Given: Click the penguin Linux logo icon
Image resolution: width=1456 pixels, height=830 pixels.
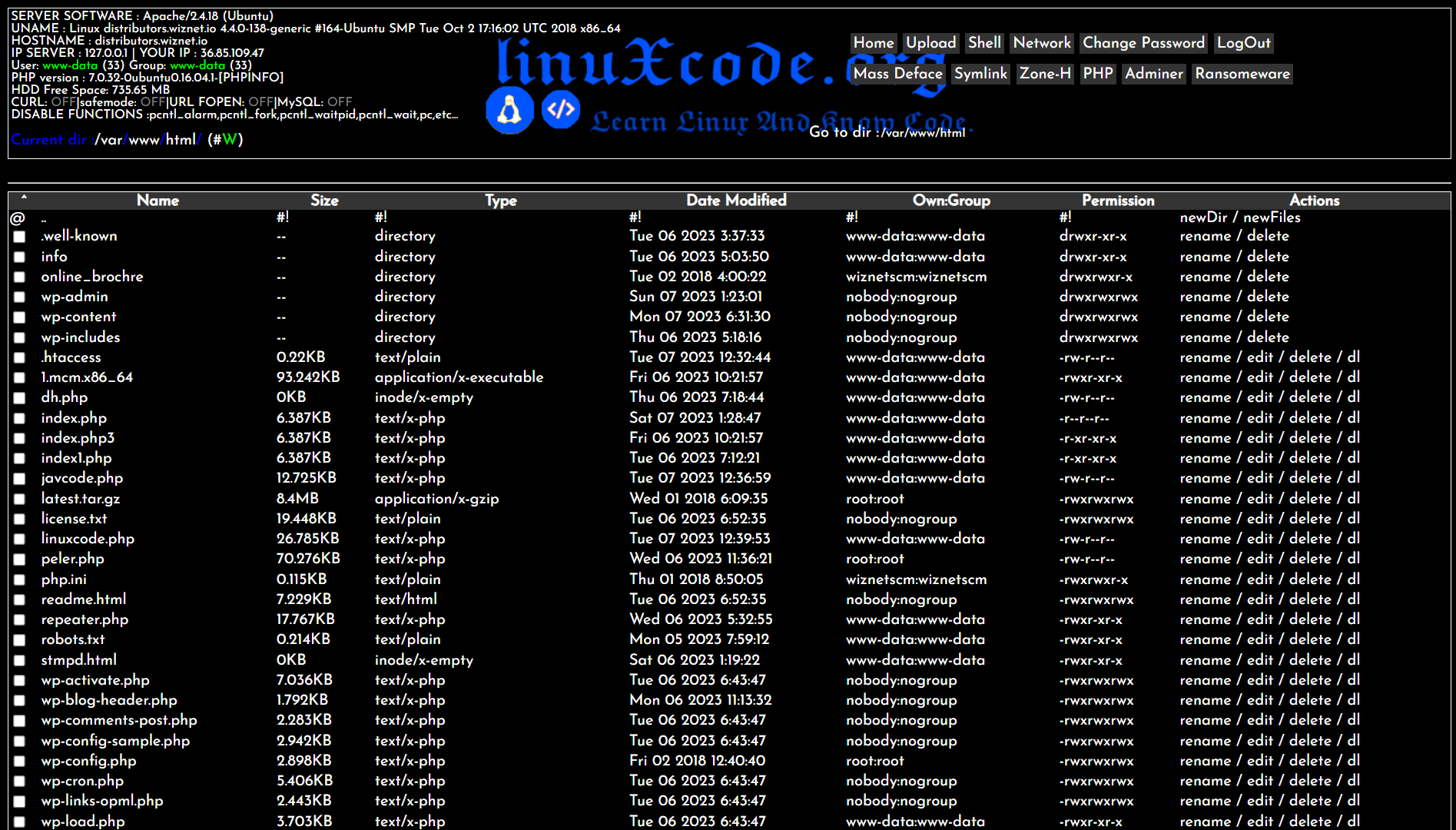Looking at the screenshot, I should click(x=509, y=110).
